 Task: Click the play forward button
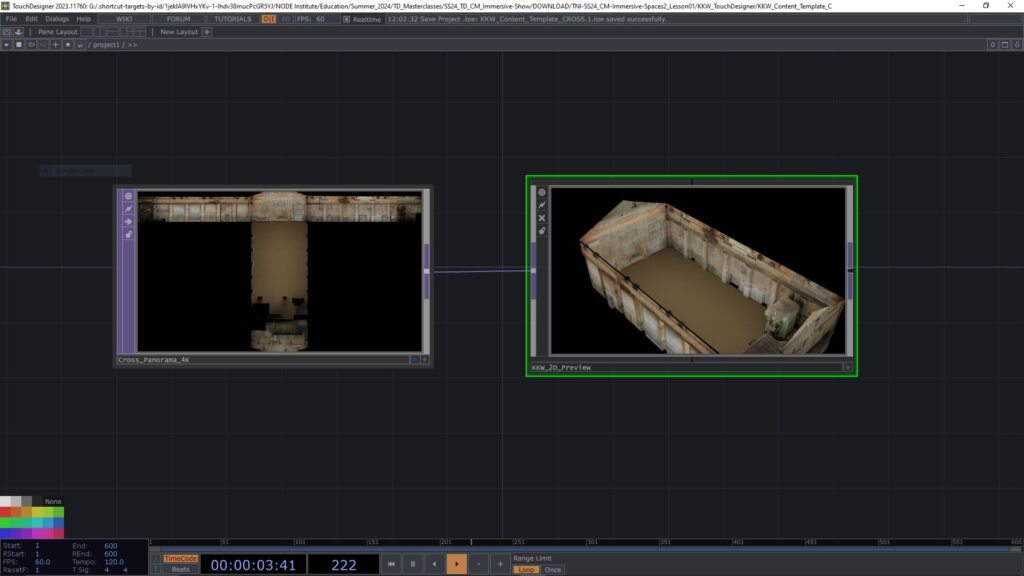click(x=456, y=564)
